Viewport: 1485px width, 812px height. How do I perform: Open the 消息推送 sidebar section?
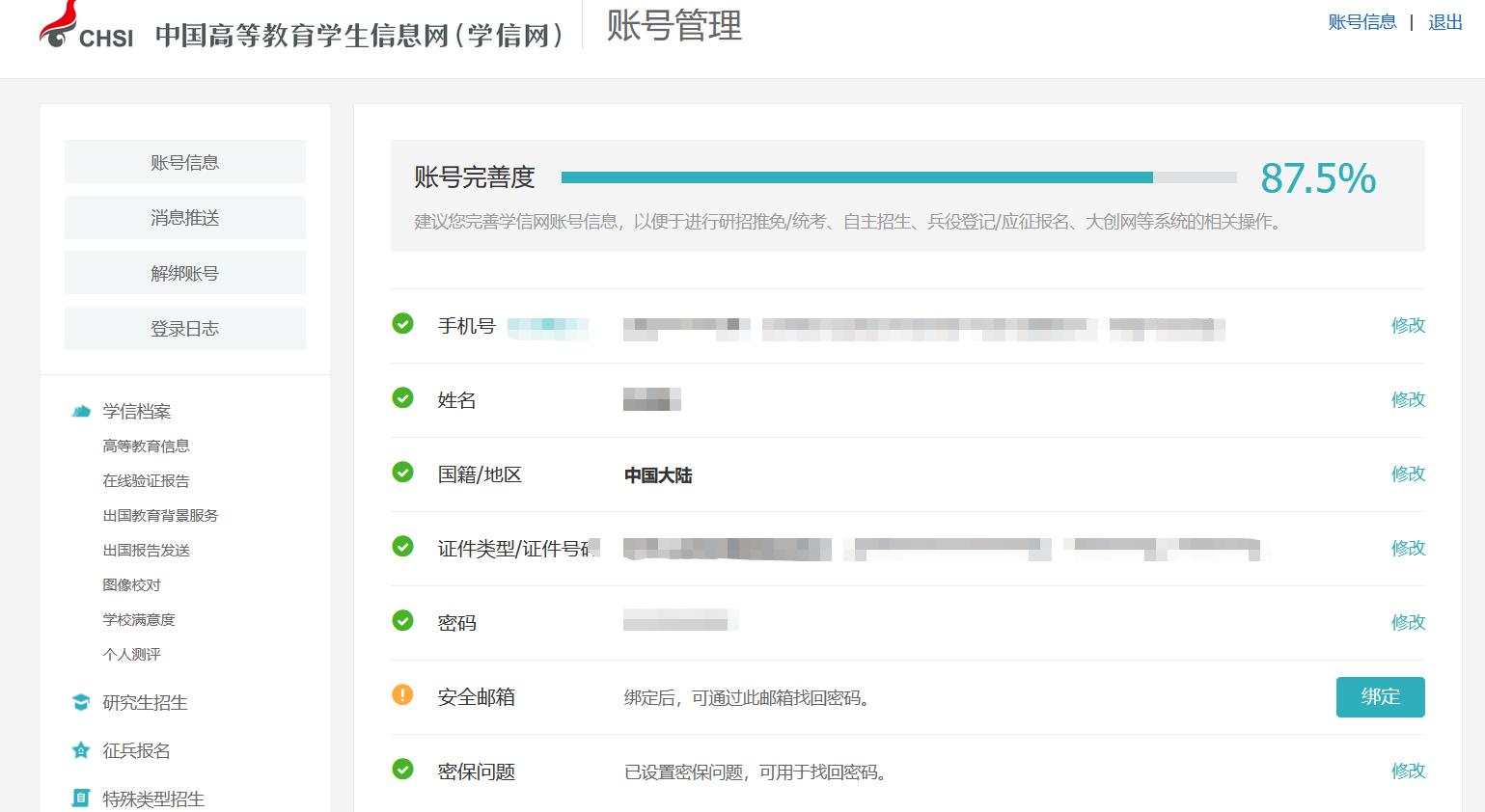point(184,217)
